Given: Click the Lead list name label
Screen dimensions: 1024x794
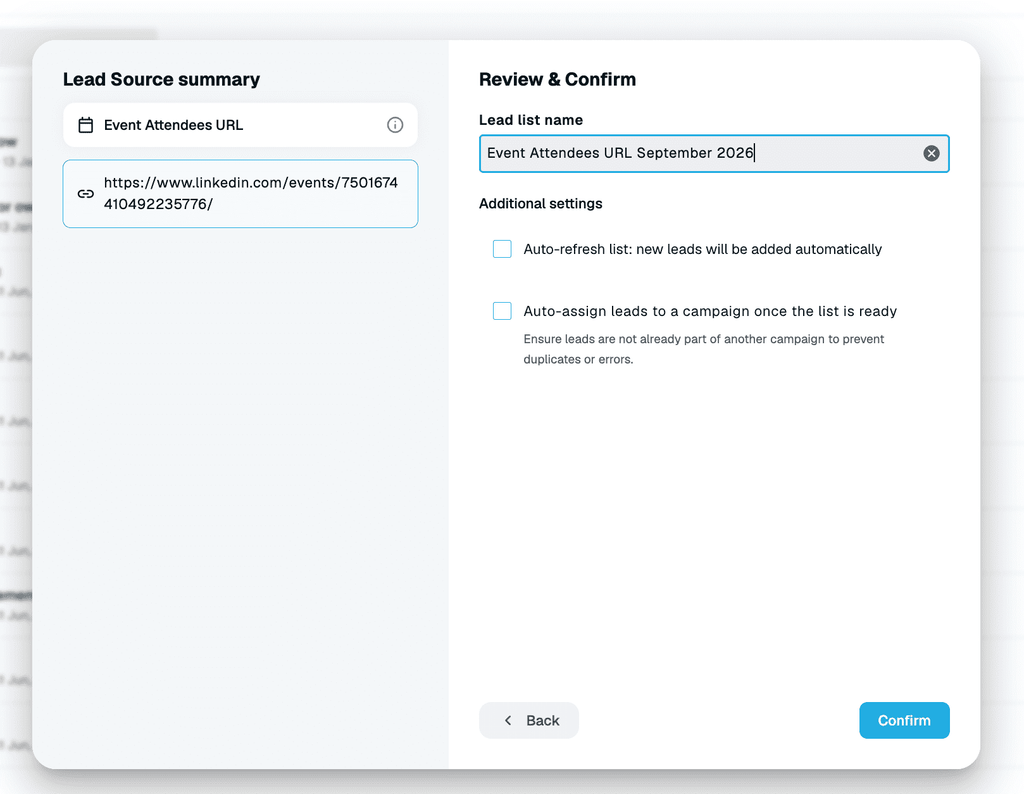Looking at the screenshot, I should [531, 120].
